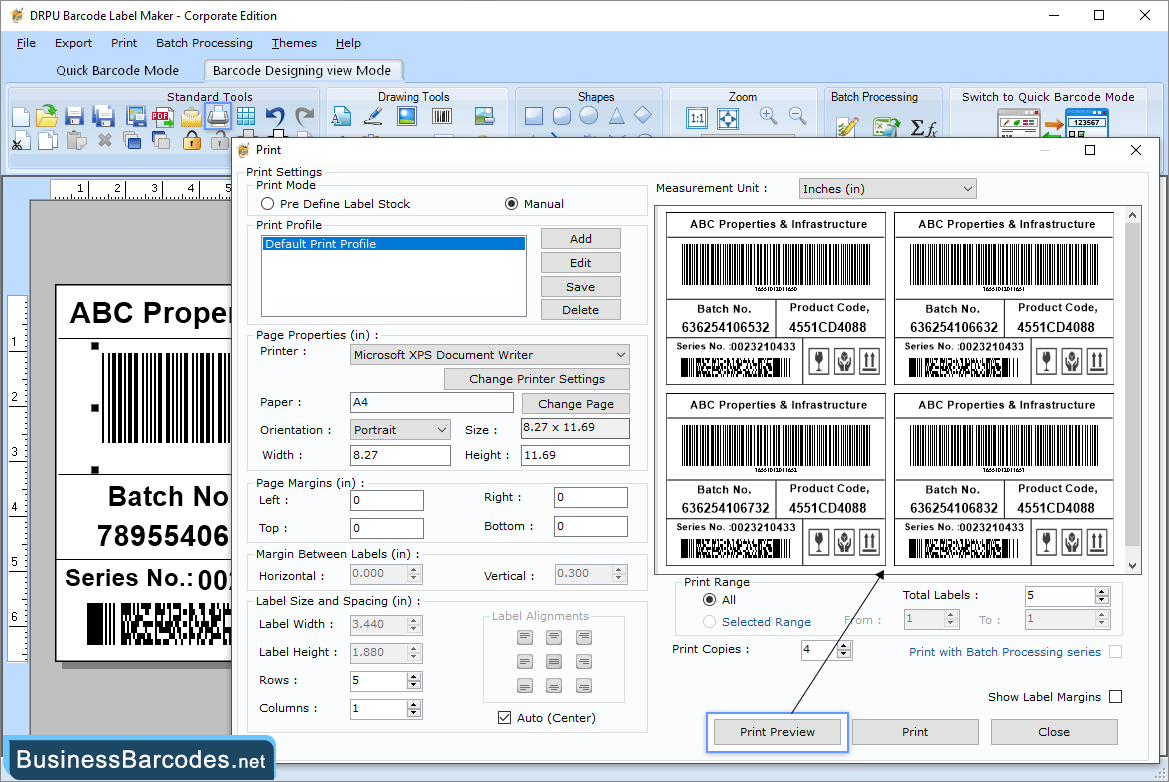Click the Excel import batch icon
The width and height of the screenshot is (1169, 782).
pyautogui.click(x=886, y=127)
